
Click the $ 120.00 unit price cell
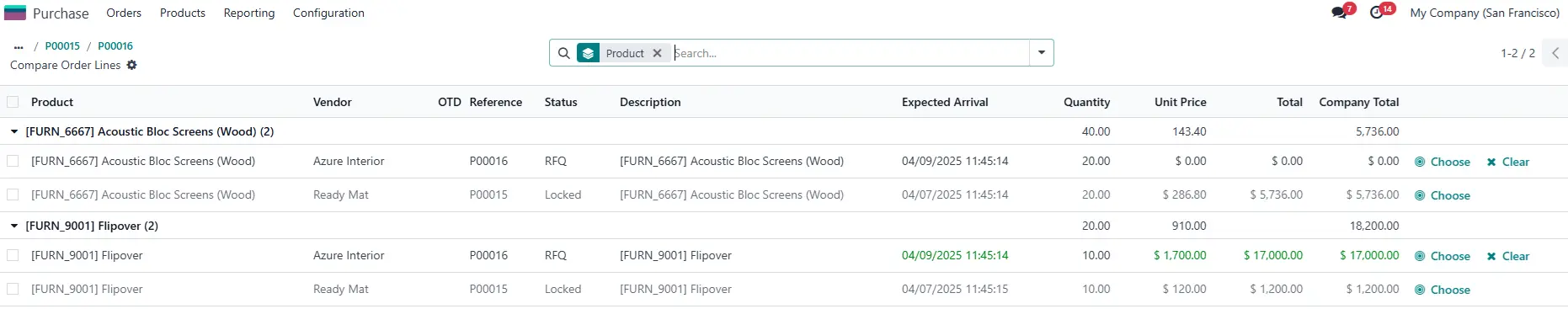(1184, 289)
